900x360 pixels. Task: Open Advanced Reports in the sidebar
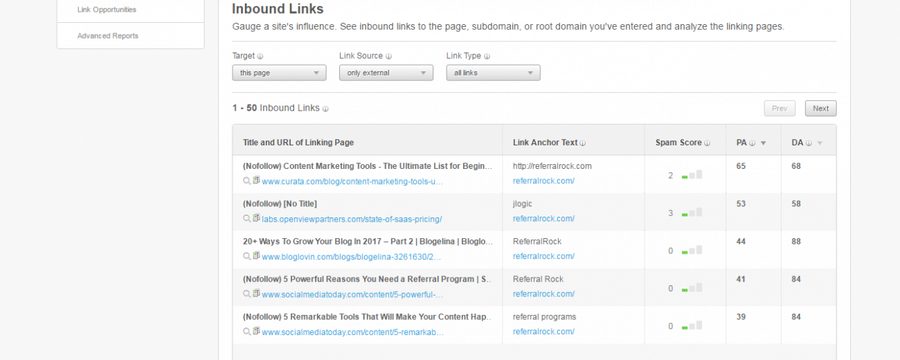(x=107, y=36)
